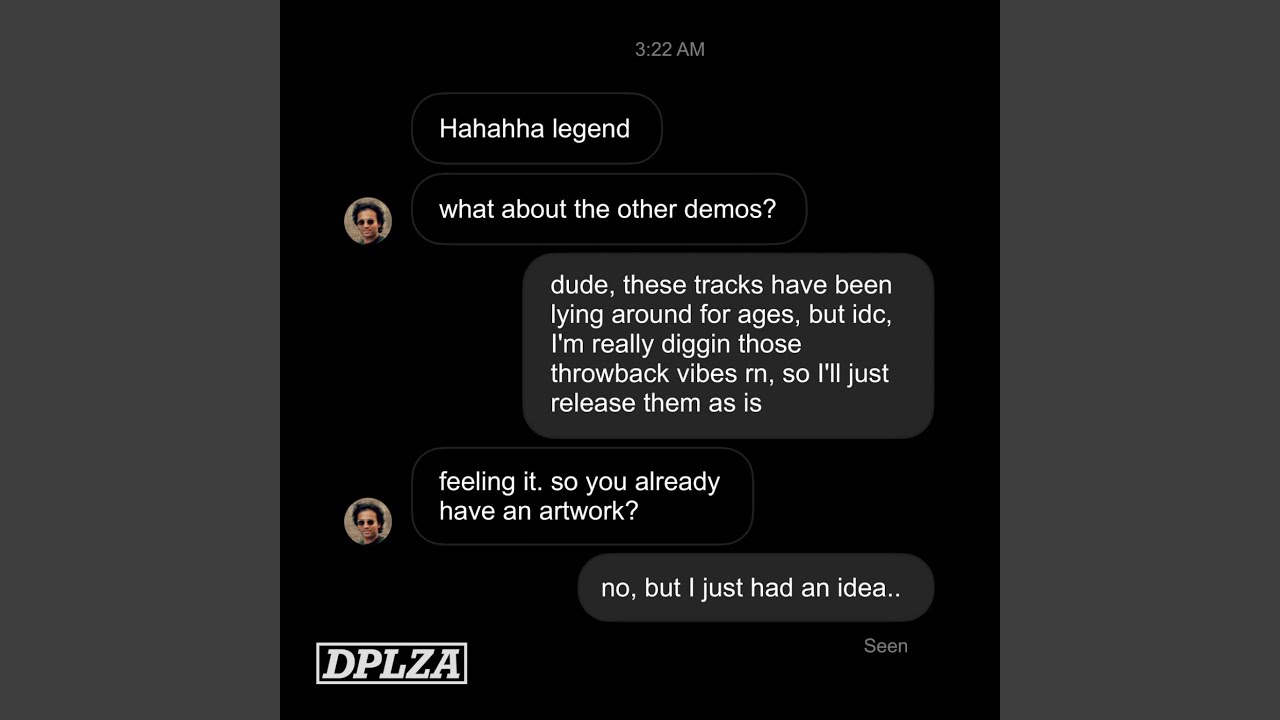Click the gray letterbox area left of the chat
1280x720 pixels.
(x=140, y=360)
